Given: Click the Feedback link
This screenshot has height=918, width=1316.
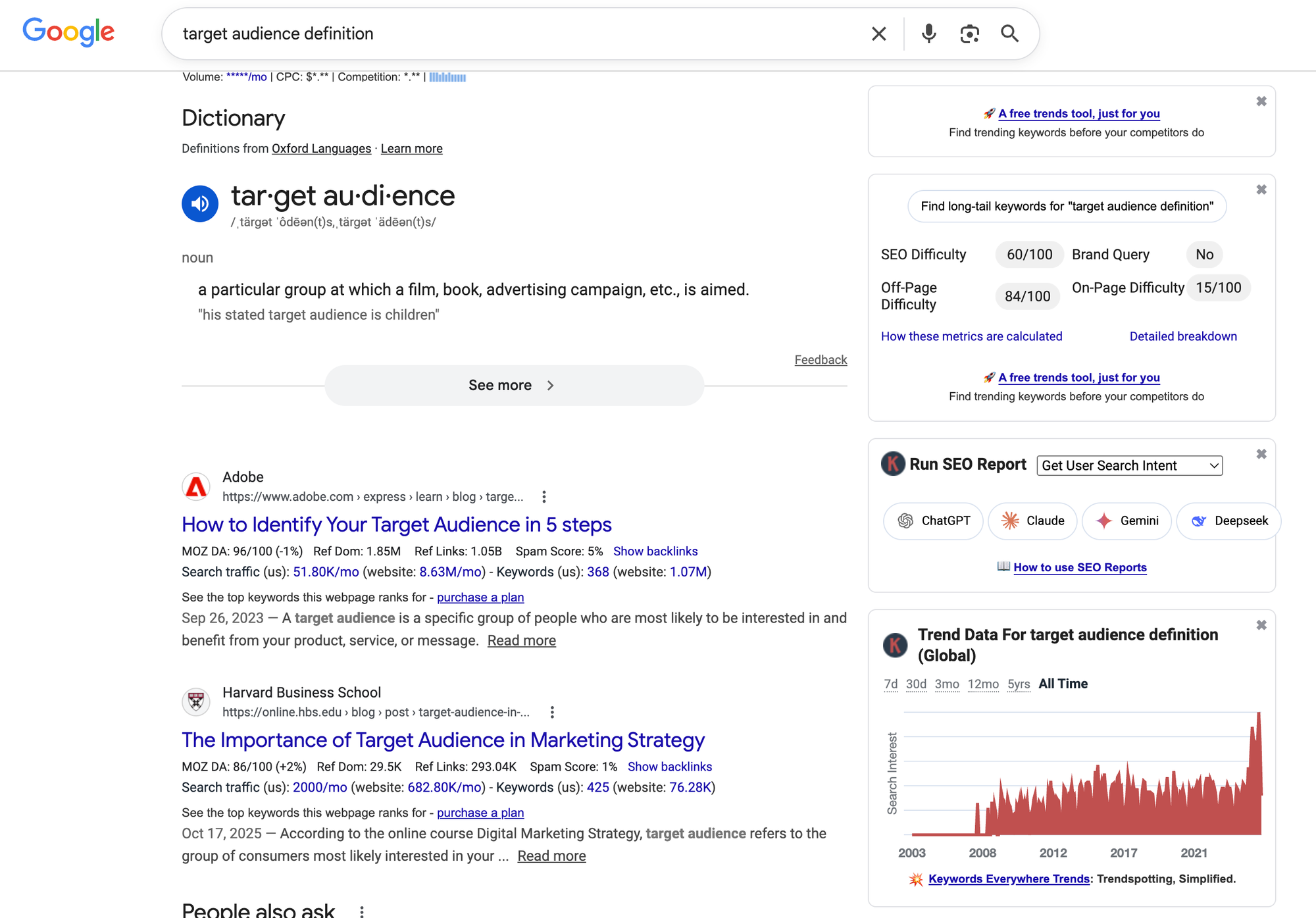Looking at the screenshot, I should point(821,360).
